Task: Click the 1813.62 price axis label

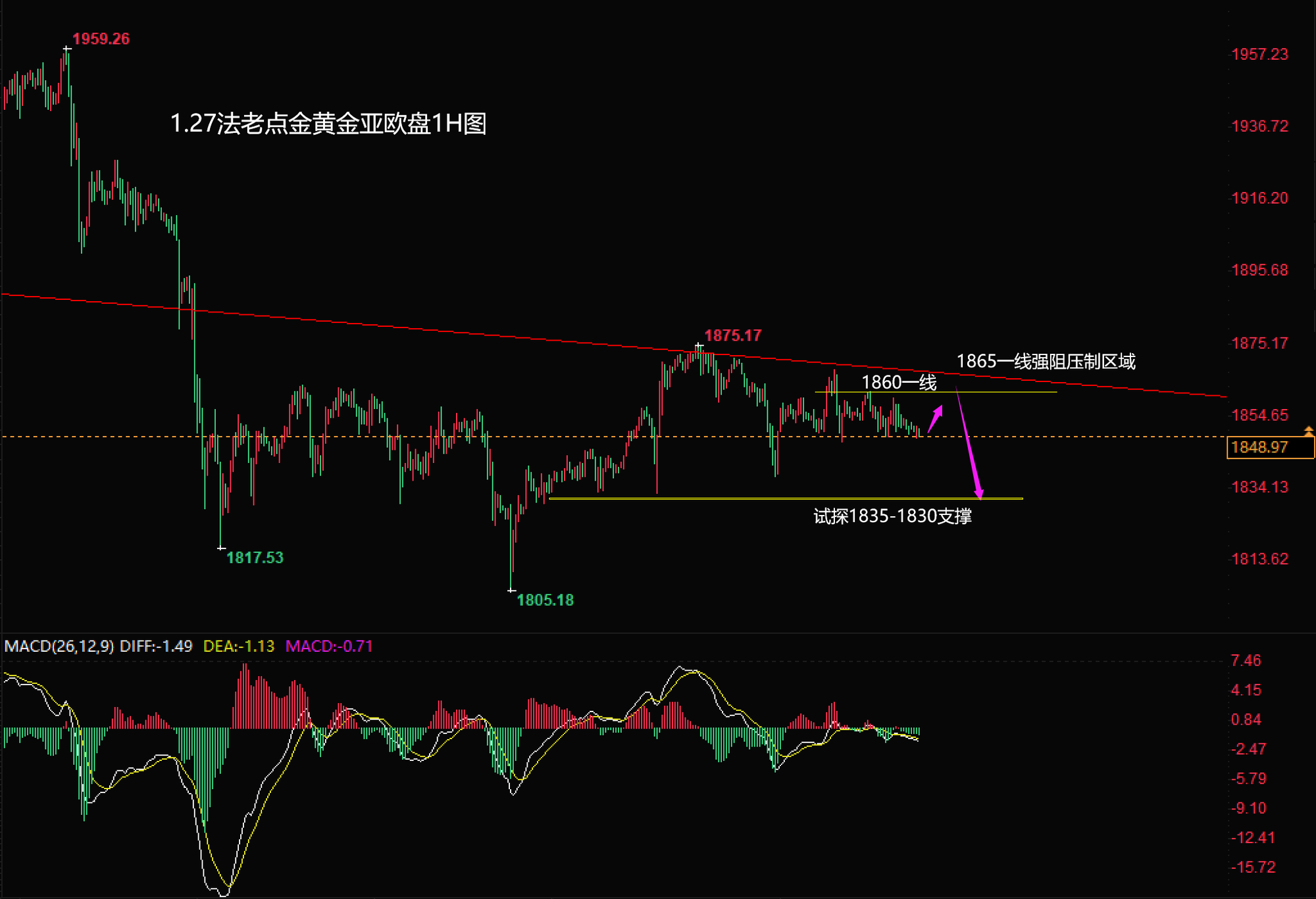Action: [1259, 559]
